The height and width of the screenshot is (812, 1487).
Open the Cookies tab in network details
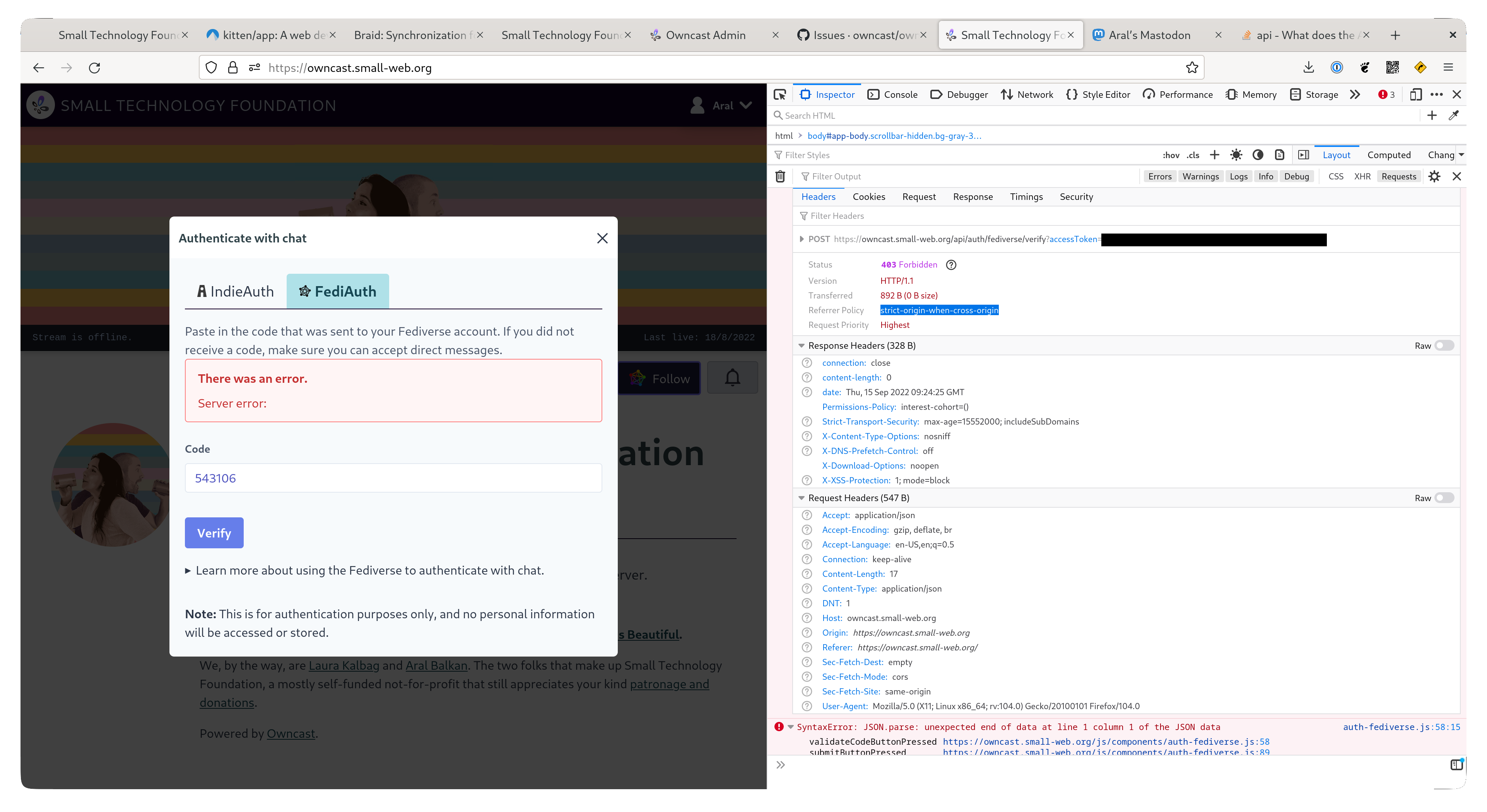(x=869, y=197)
